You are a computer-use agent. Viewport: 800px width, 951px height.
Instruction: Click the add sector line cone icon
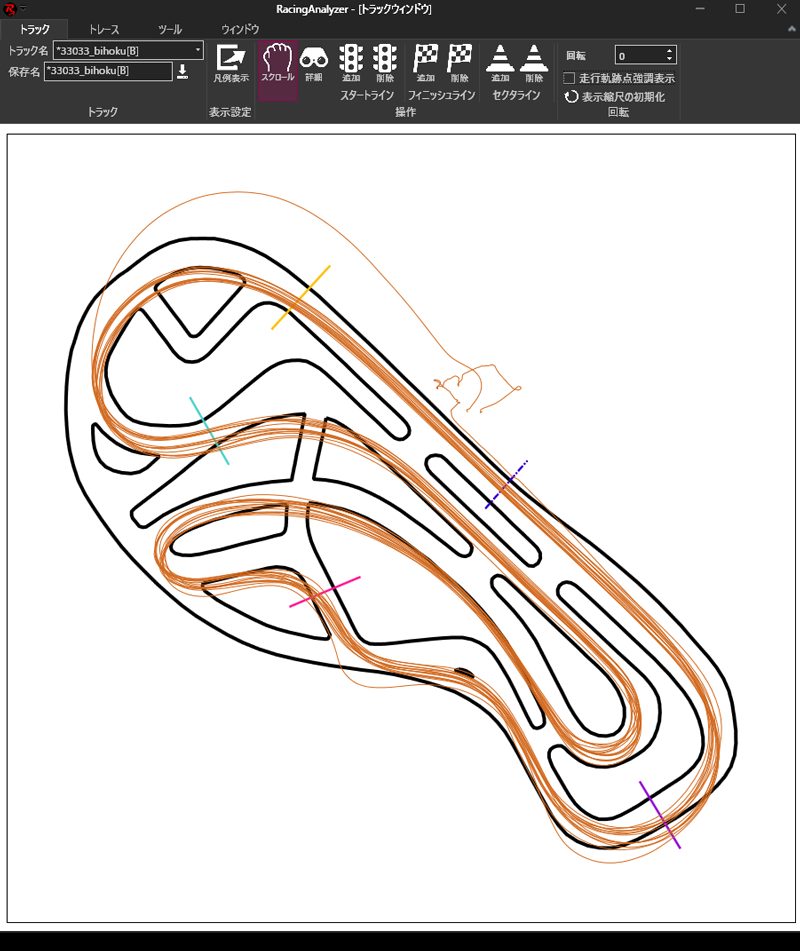pyautogui.click(x=500, y=62)
